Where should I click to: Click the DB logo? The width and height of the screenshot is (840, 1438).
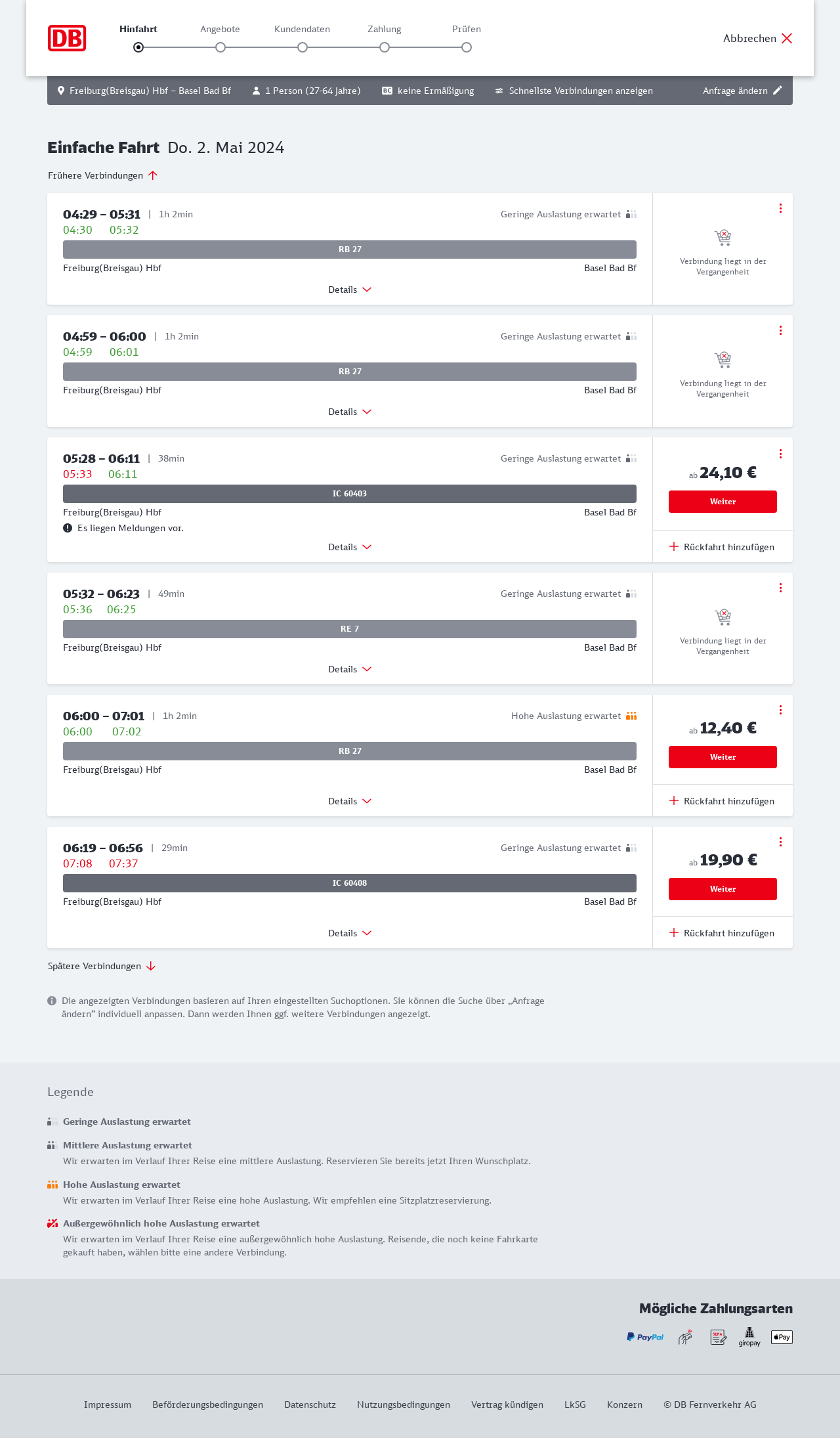67,38
